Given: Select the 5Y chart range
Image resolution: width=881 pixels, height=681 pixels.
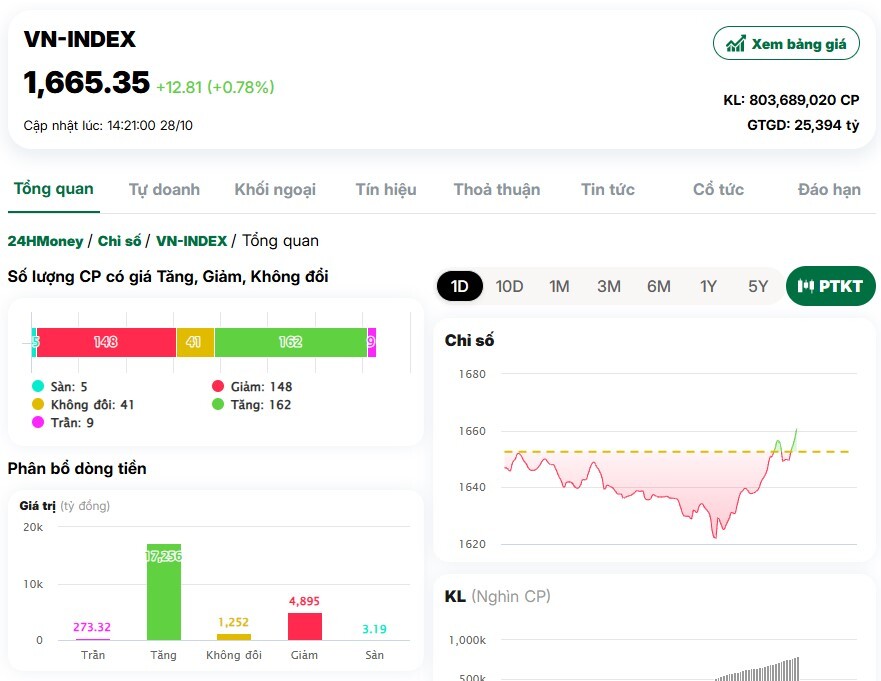Looking at the screenshot, I should point(757,286).
